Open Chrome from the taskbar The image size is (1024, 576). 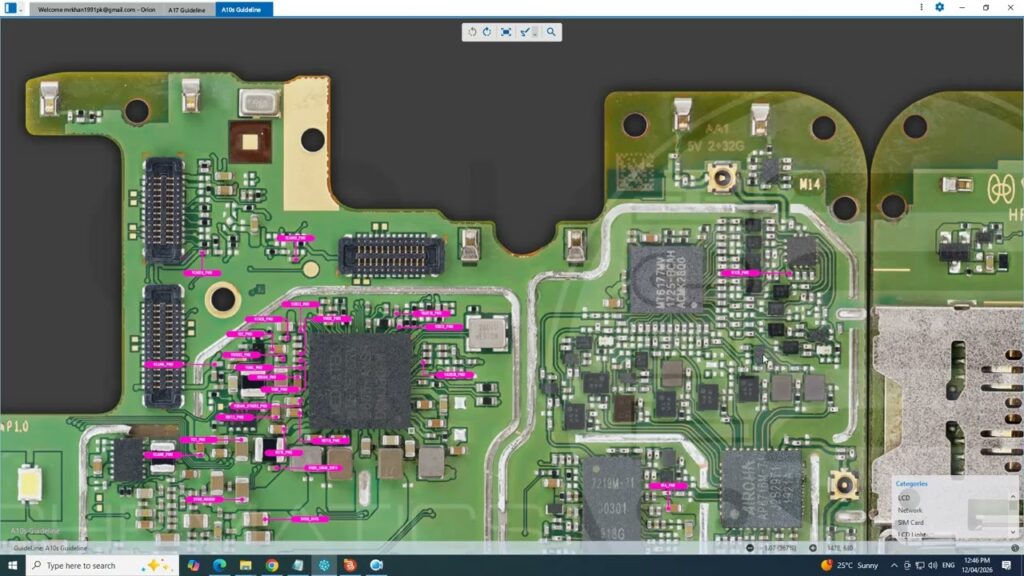[271, 565]
